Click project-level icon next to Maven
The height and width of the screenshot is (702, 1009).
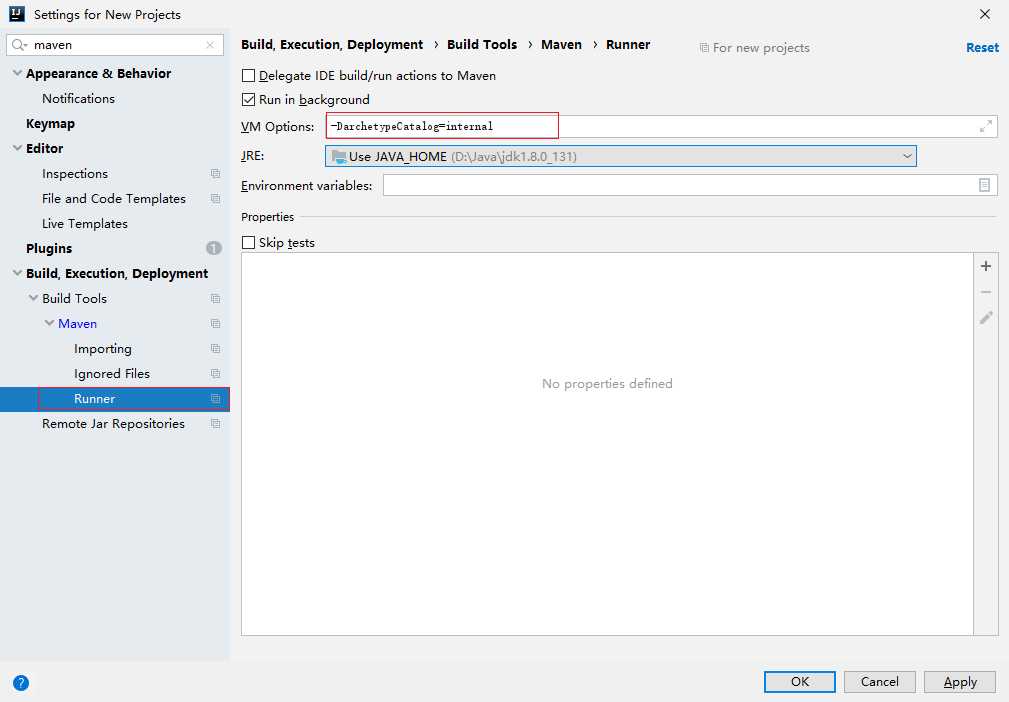pyautogui.click(x=216, y=324)
